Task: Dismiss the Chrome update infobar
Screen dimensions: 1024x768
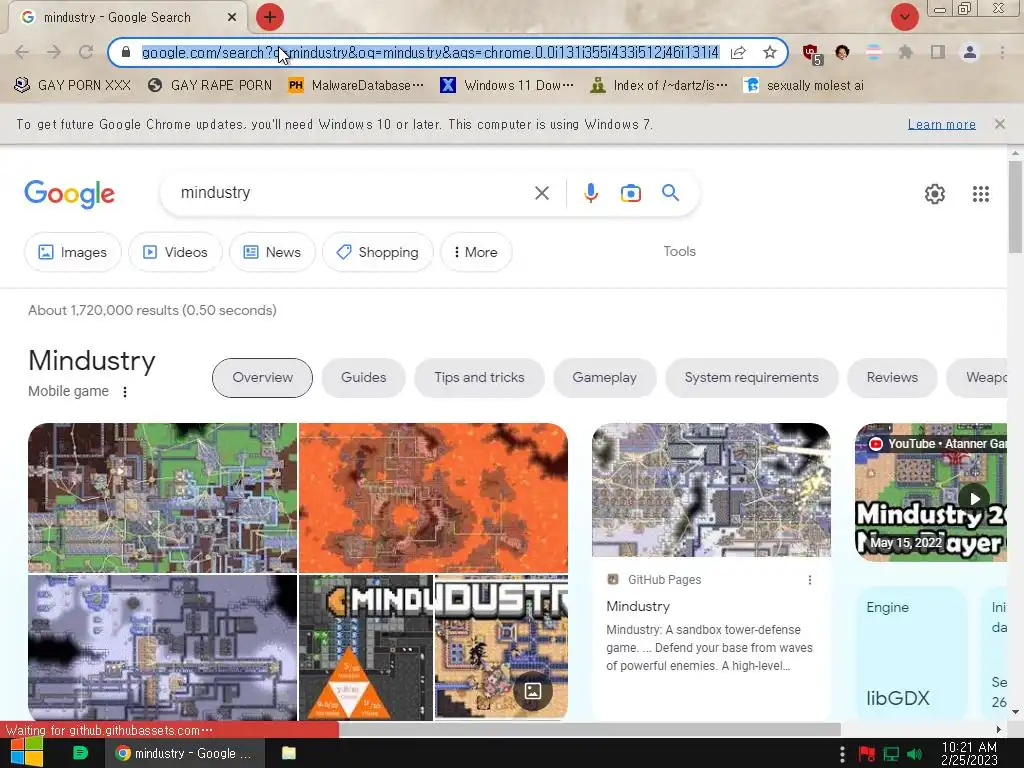Action: pyautogui.click(x=999, y=124)
